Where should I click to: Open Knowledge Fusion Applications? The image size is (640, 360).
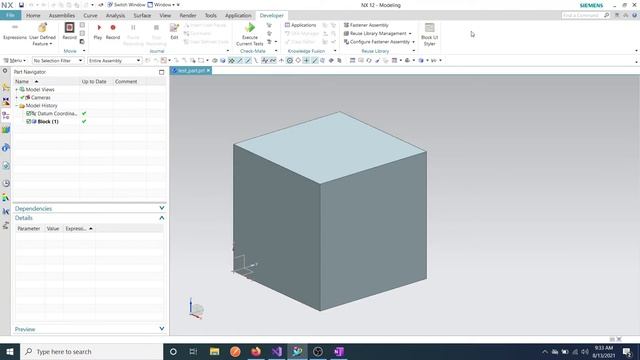(x=300, y=25)
